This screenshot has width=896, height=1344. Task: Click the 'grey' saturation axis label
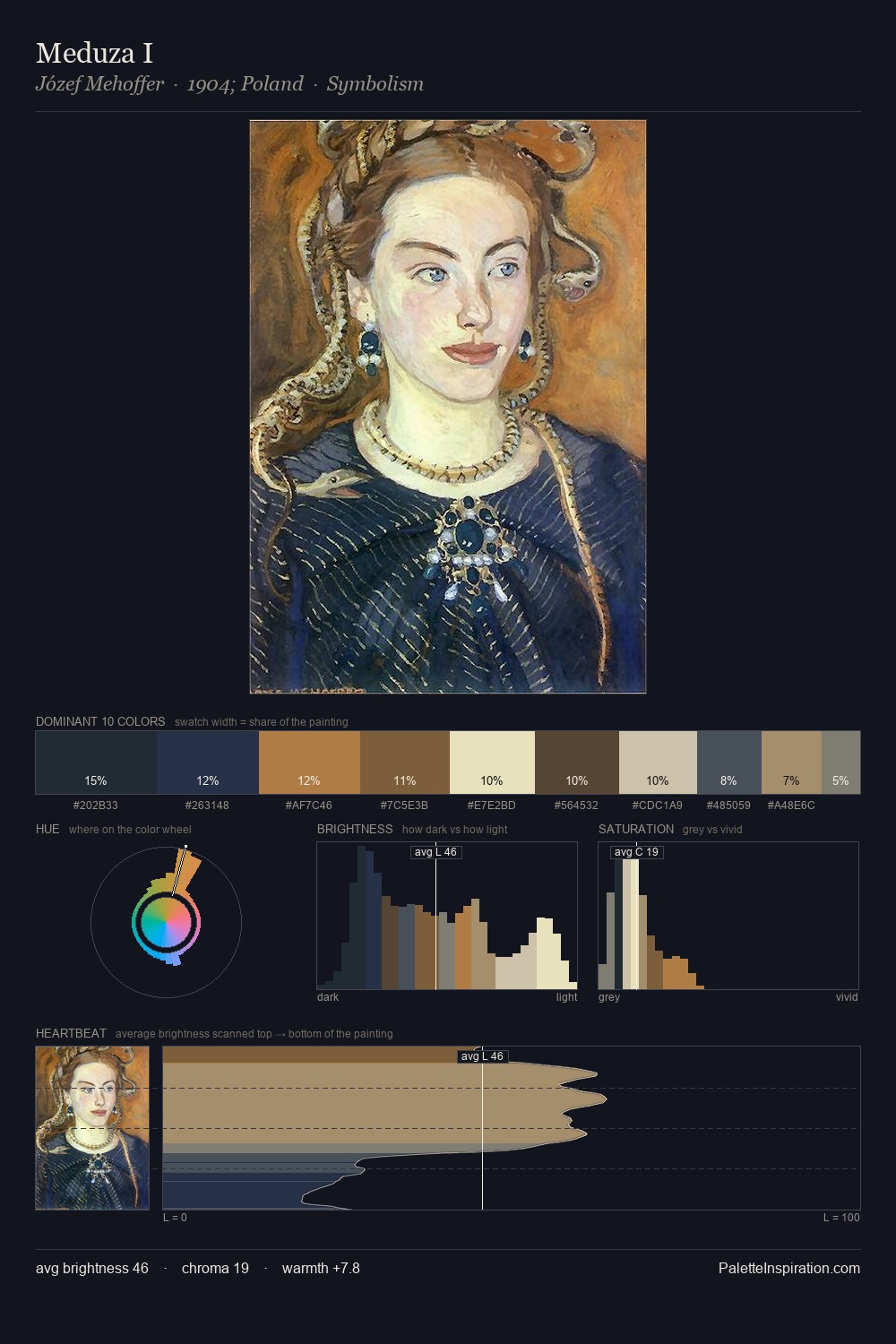point(609,997)
